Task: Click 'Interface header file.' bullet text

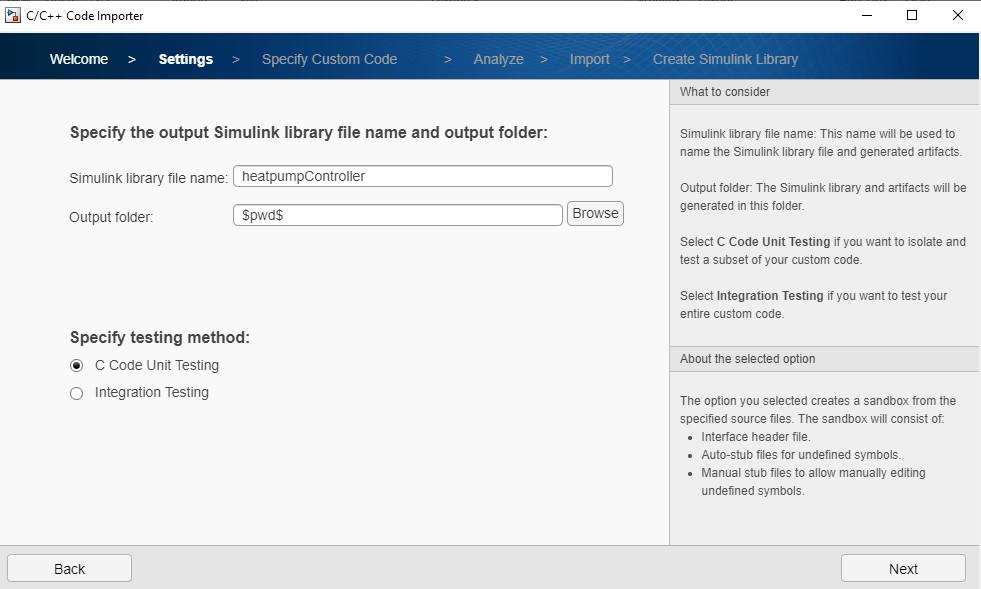Action: [756, 437]
